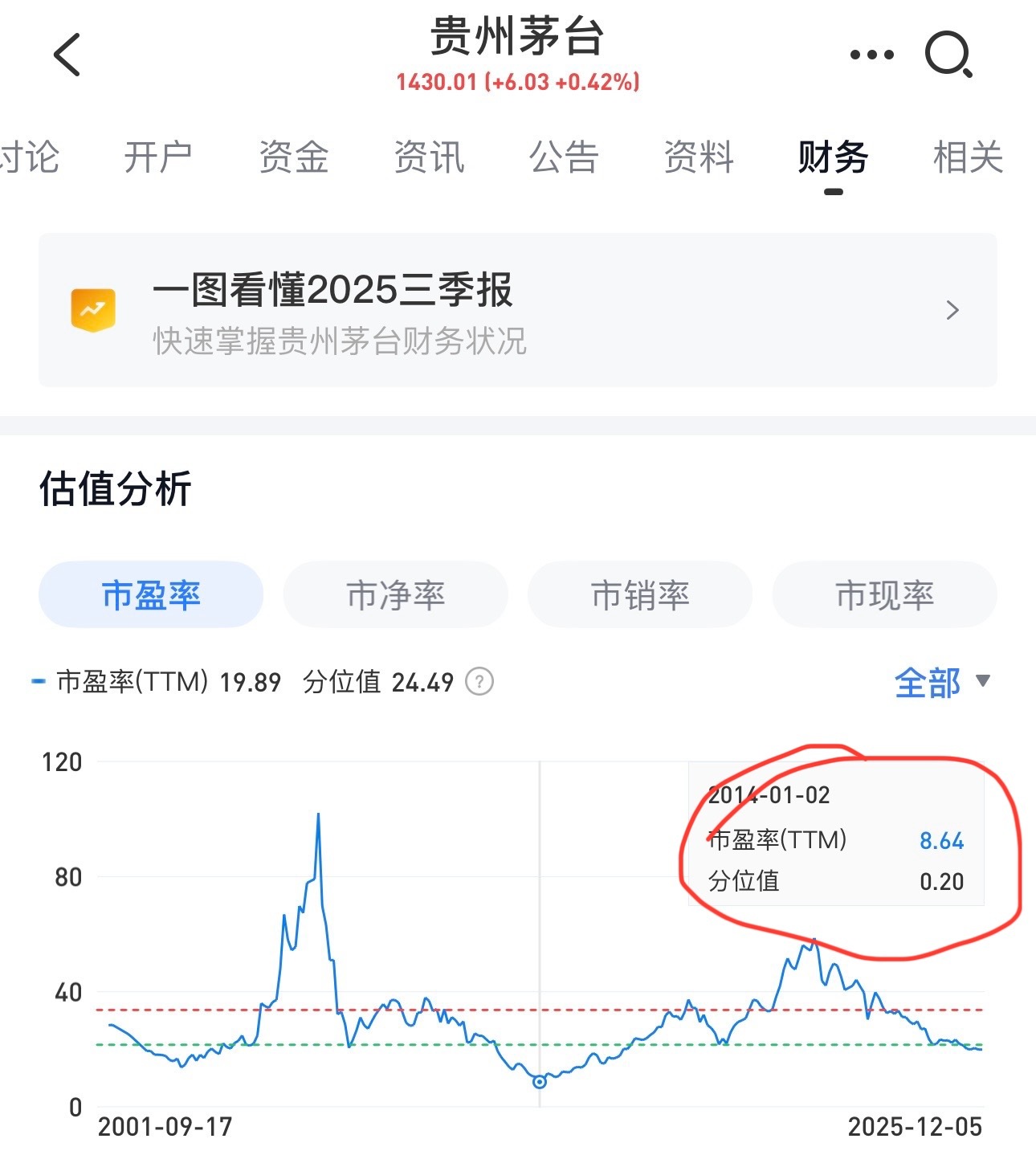Tap the 2014-01-02 tooltip date

(769, 795)
